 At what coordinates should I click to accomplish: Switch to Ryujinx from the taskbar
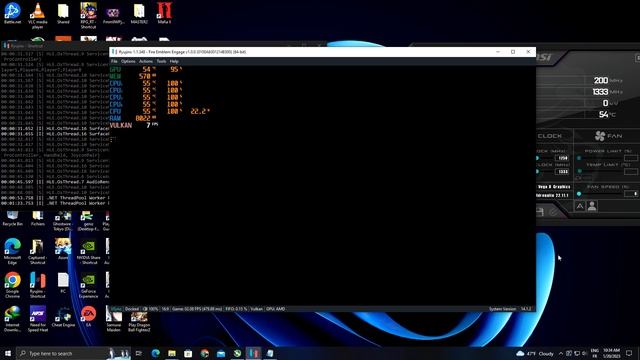[253, 353]
